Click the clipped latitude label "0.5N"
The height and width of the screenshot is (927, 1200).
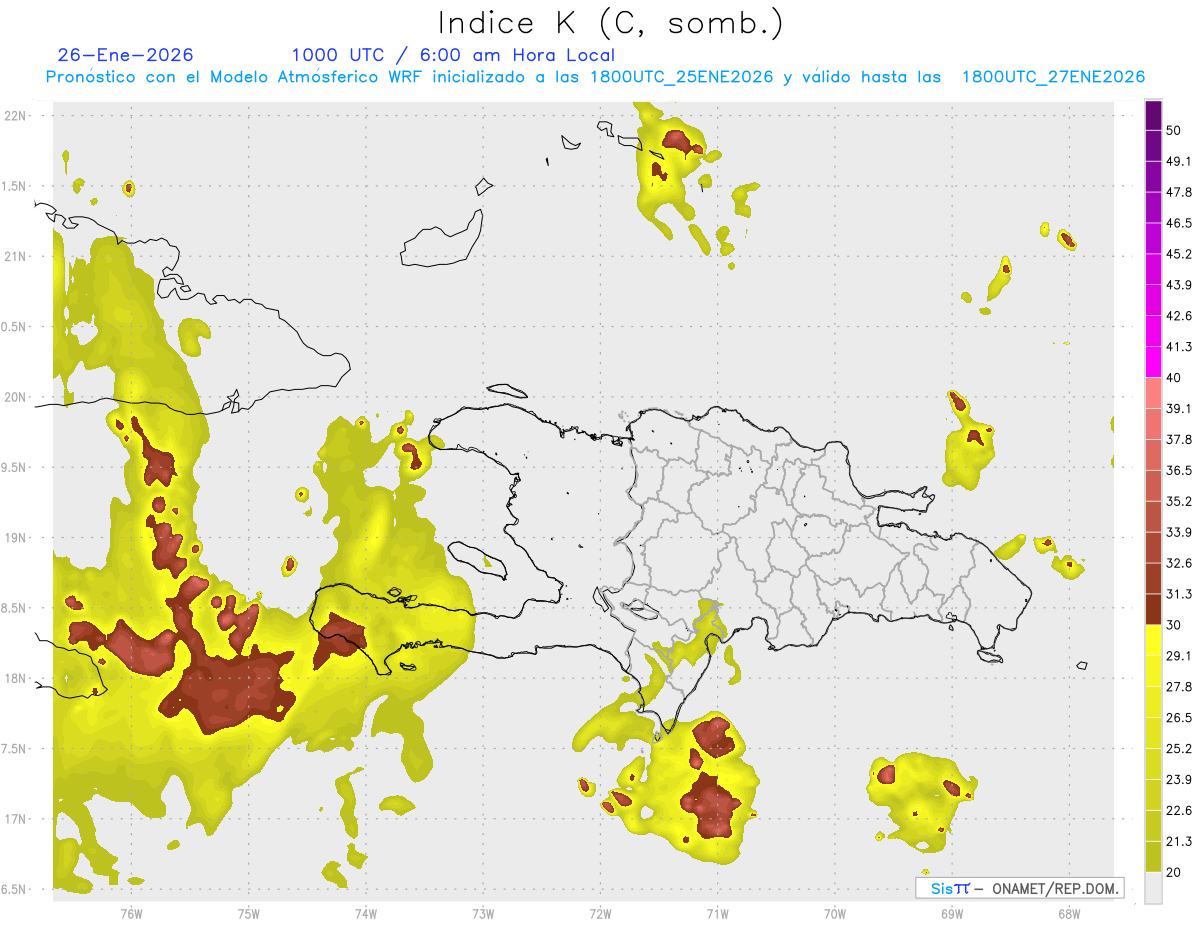15,327
